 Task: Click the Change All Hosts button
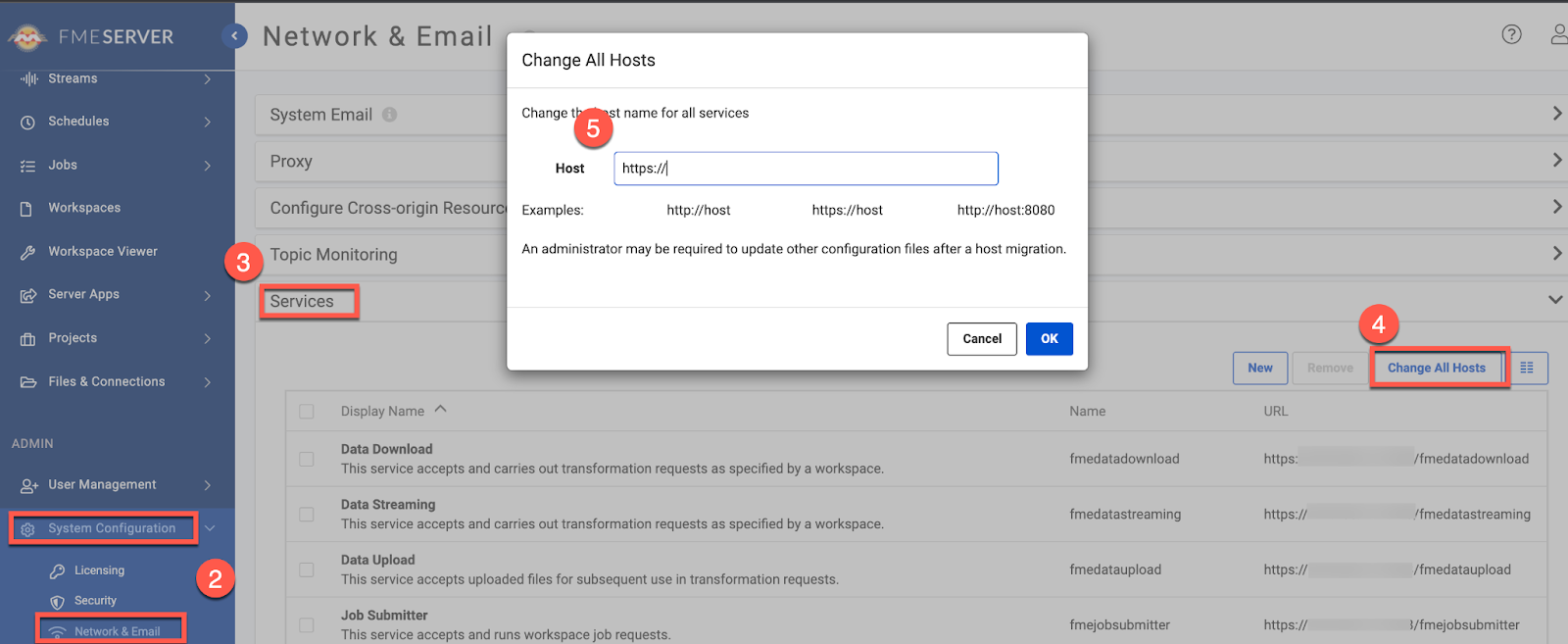click(1437, 368)
